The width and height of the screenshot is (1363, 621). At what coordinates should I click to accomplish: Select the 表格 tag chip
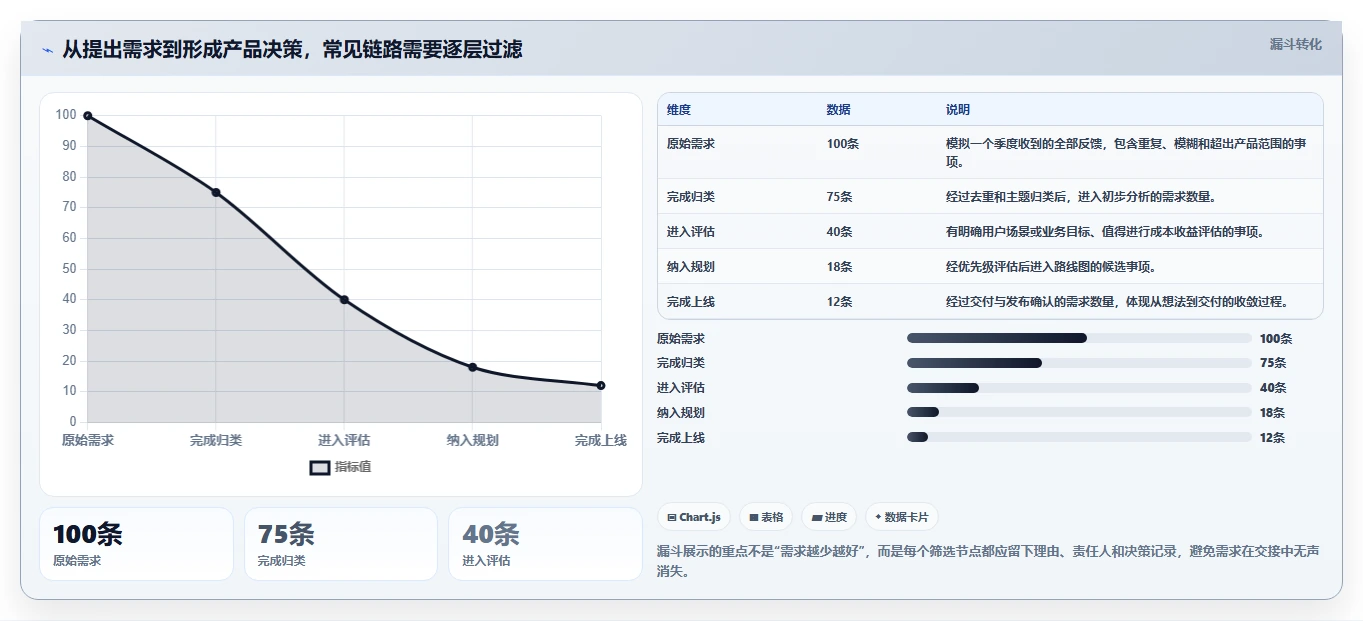766,517
